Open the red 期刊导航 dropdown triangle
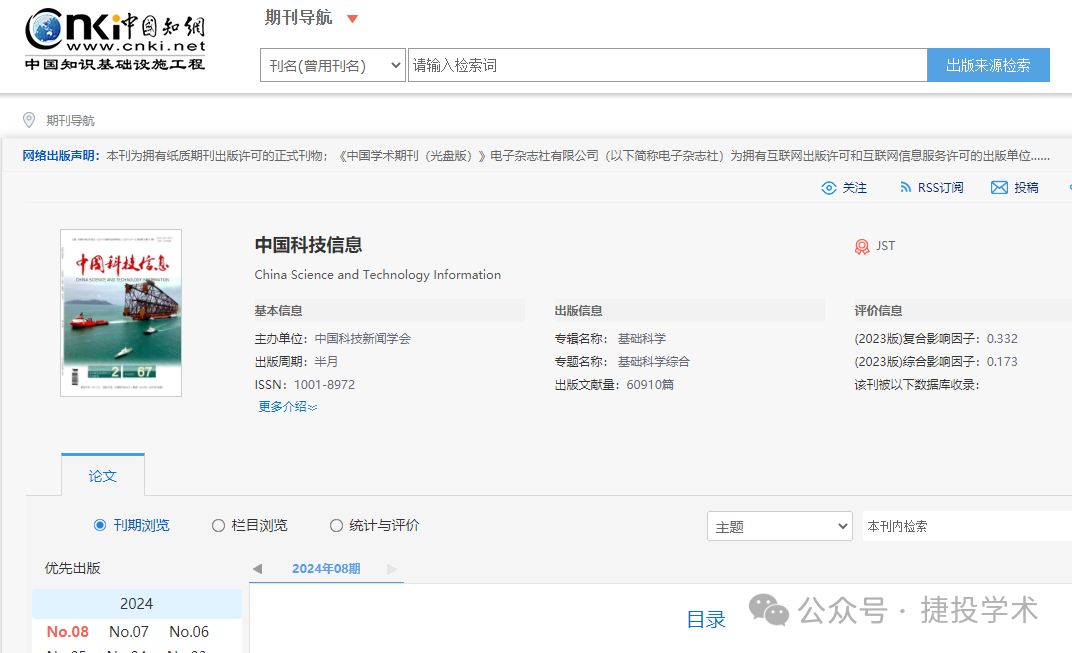Image resolution: width=1072 pixels, height=653 pixels. coord(352,18)
